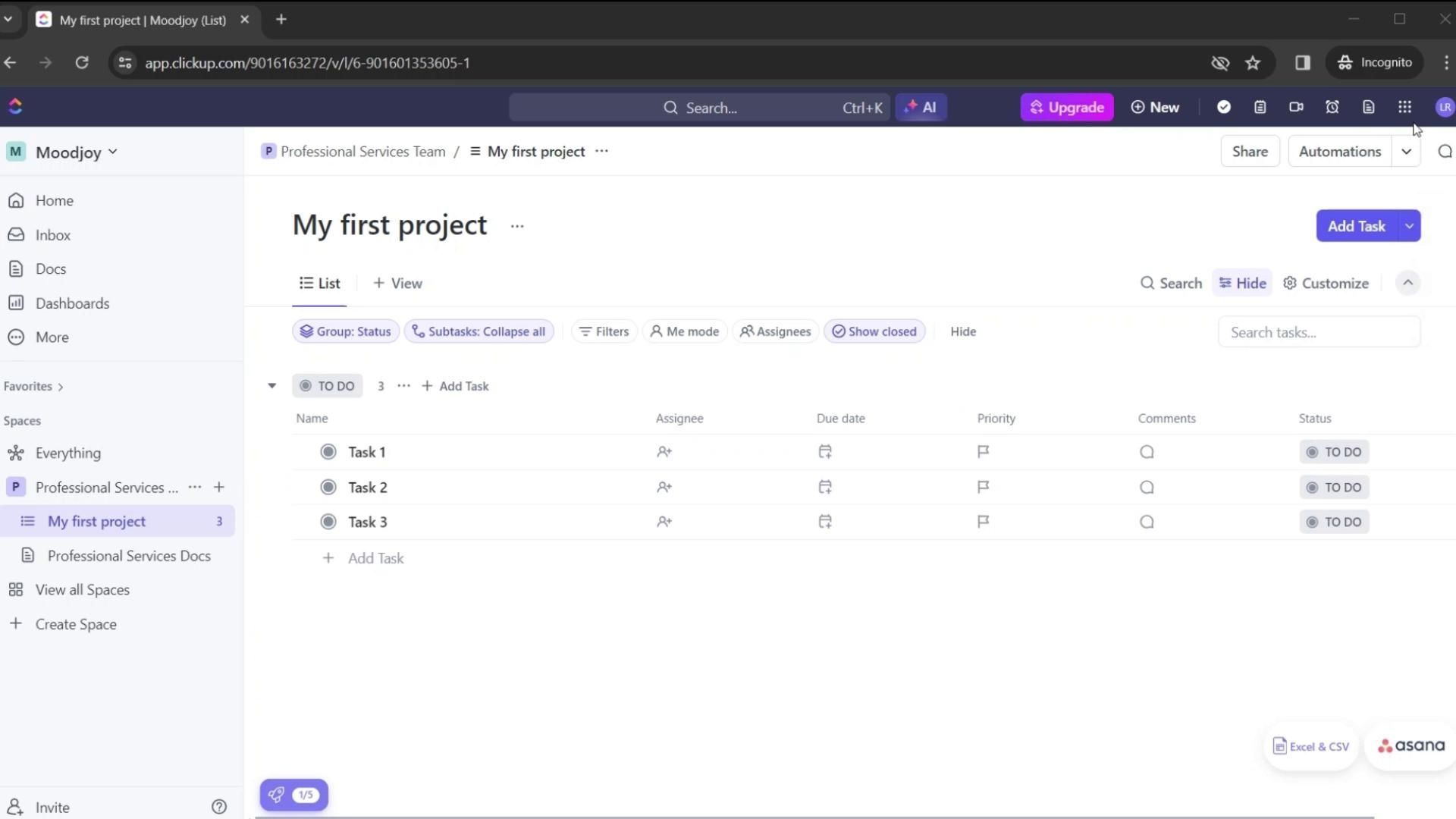The image size is (1456, 819).
Task: Toggle Show closed tasks filter
Action: coord(874,331)
